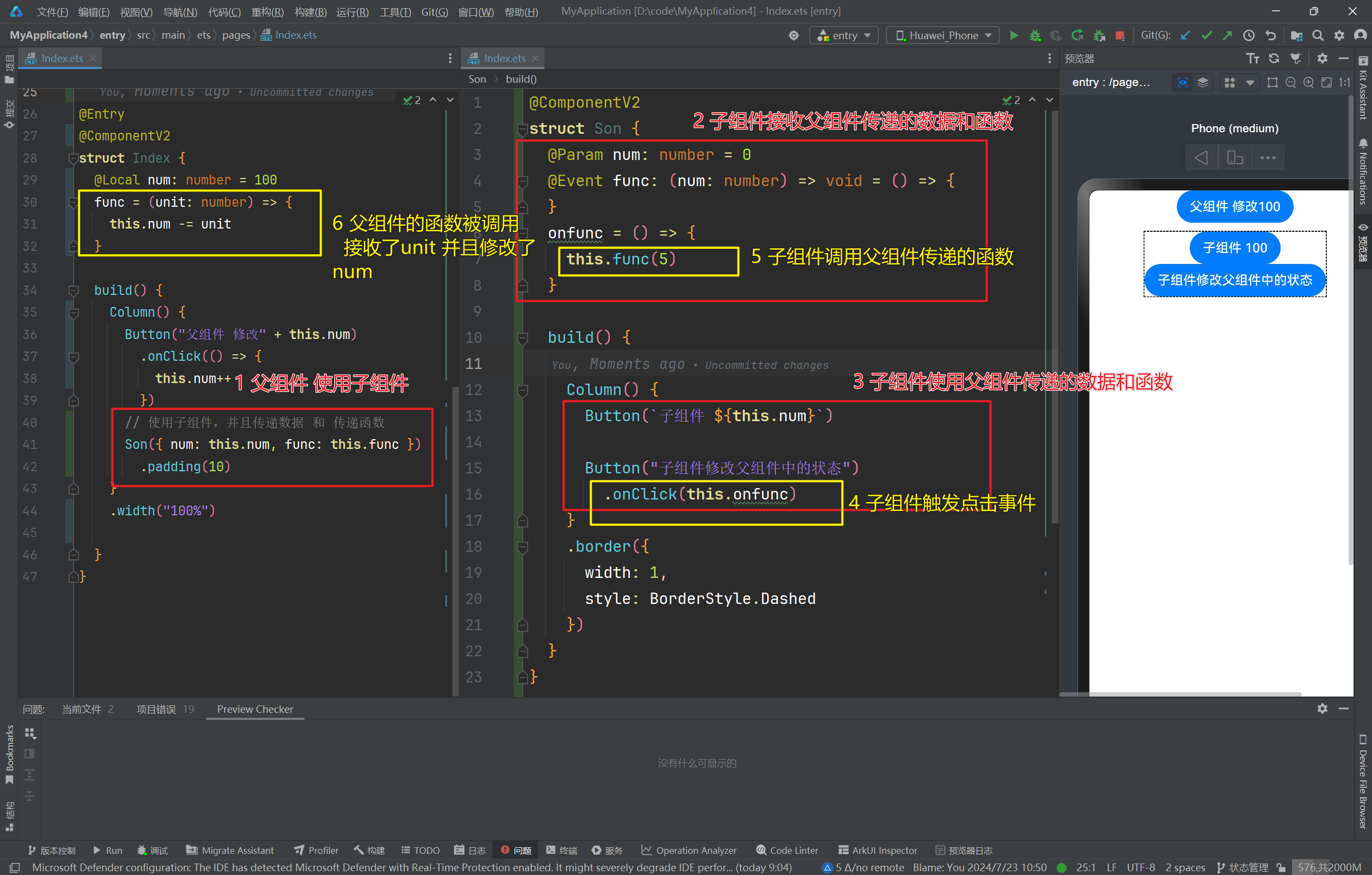
Task: Open the 构建(B) build menu
Action: point(310,11)
